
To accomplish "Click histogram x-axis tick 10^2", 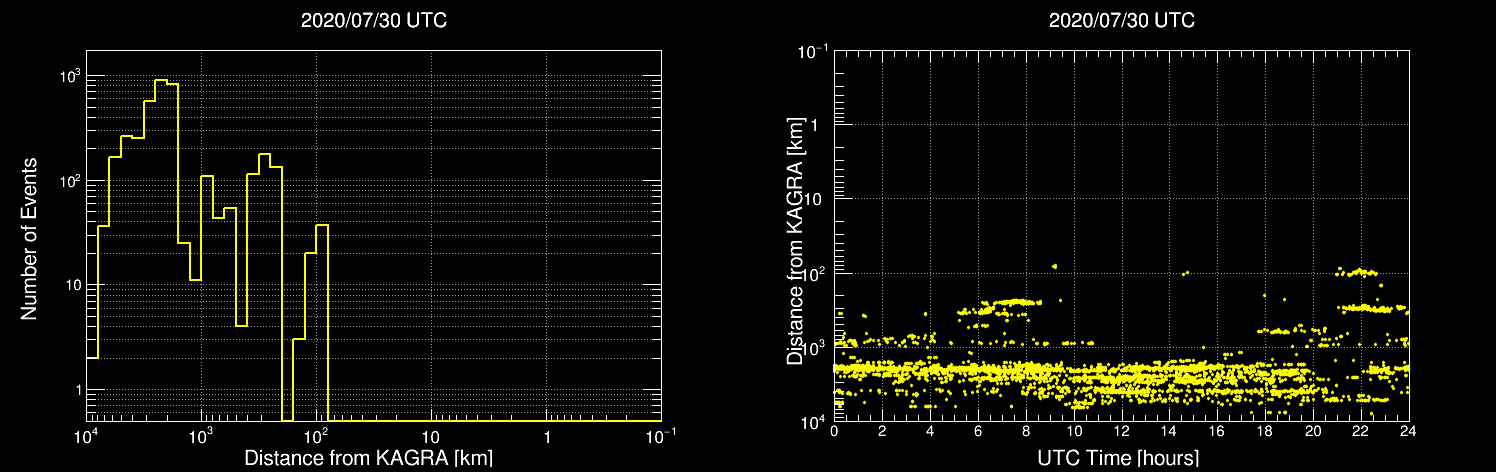I will click(x=317, y=436).
